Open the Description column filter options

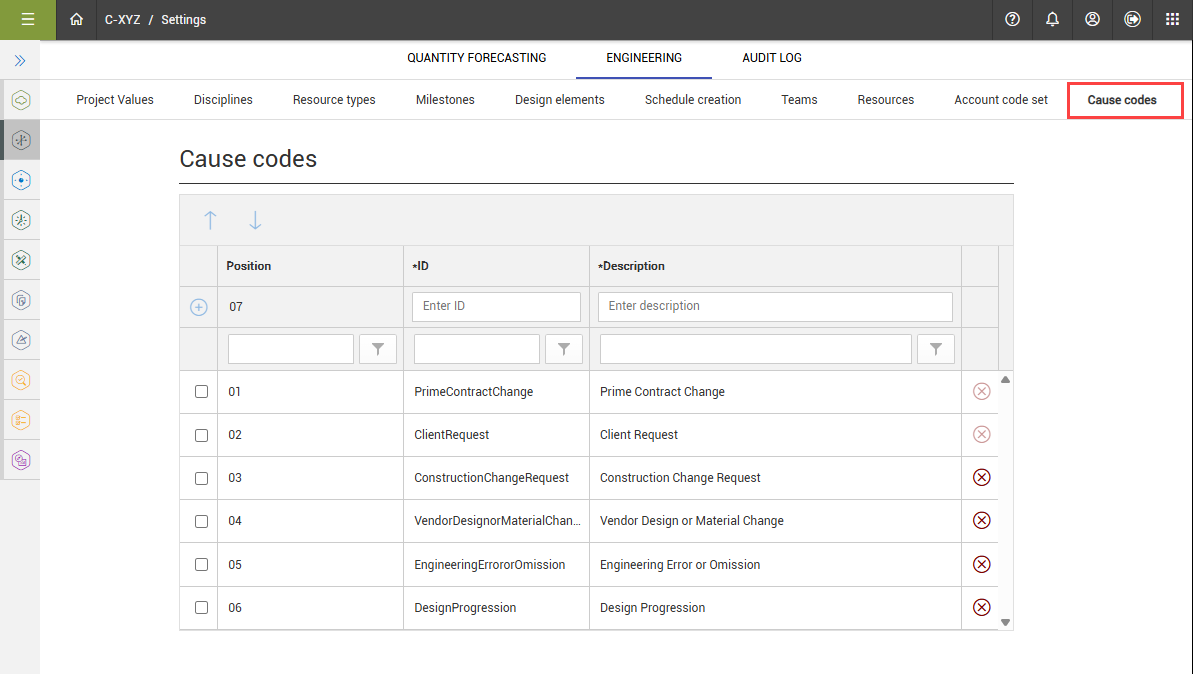(936, 349)
